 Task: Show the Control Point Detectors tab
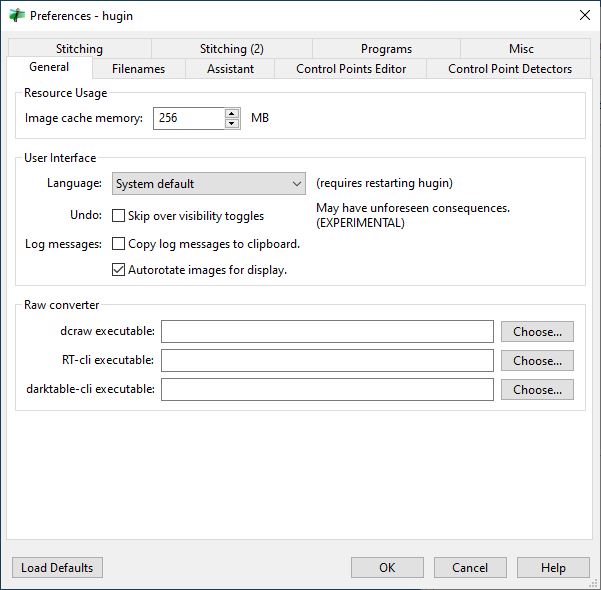[x=509, y=69]
